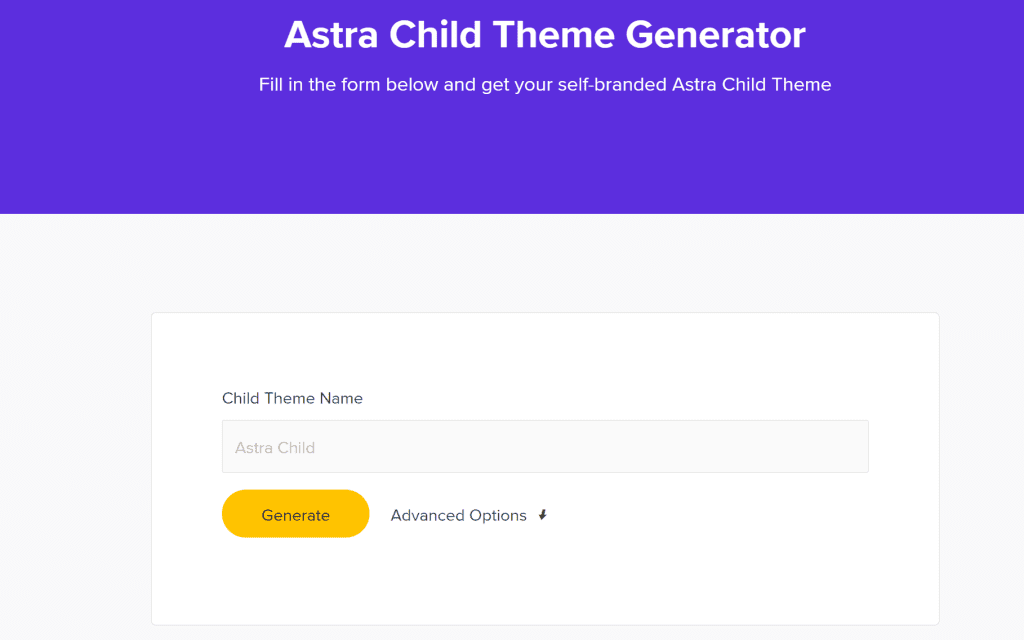The image size is (1024, 640).
Task: Click the subtitle about self-branded Astra Child Theme
Action: (x=545, y=85)
